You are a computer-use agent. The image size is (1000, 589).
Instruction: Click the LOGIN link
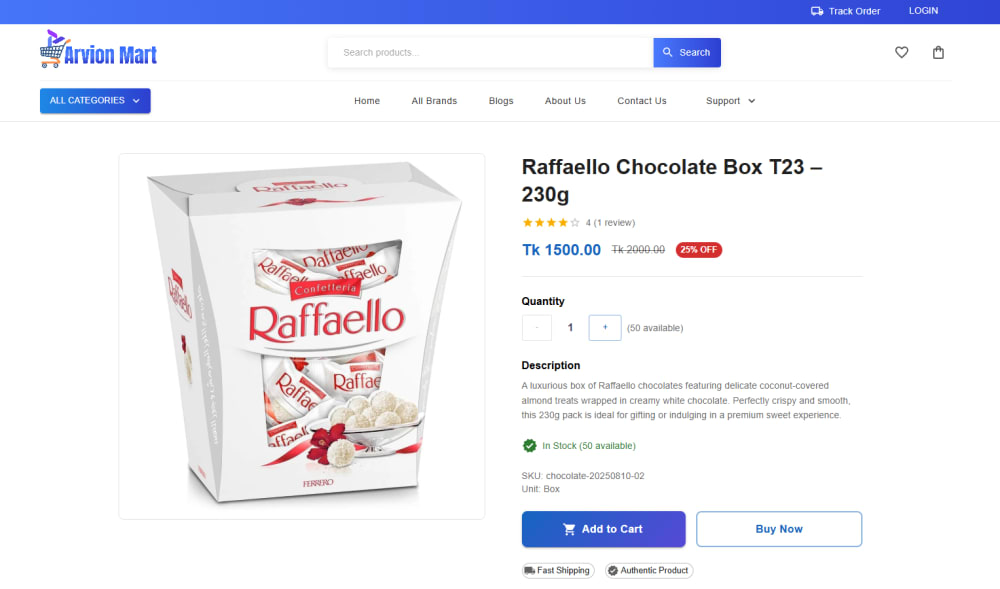923,11
